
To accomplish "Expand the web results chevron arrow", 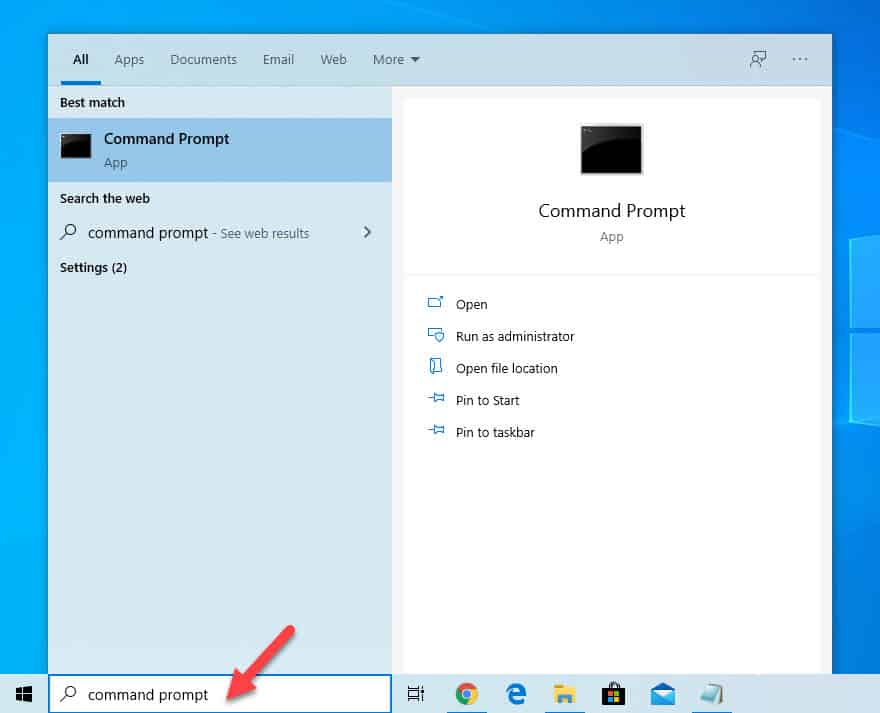I will tap(367, 232).
